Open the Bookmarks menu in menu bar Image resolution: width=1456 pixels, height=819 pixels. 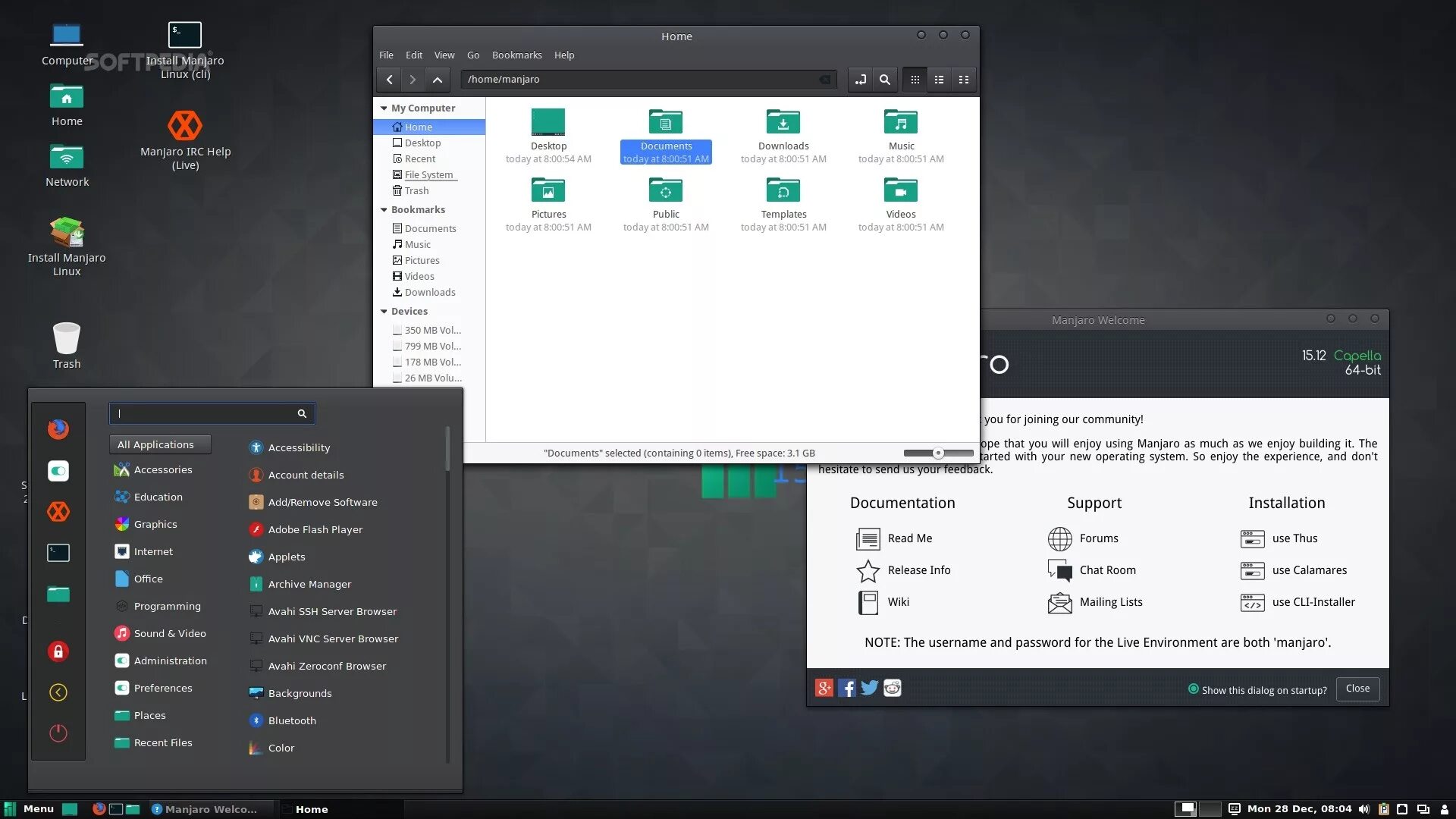pyautogui.click(x=516, y=55)
